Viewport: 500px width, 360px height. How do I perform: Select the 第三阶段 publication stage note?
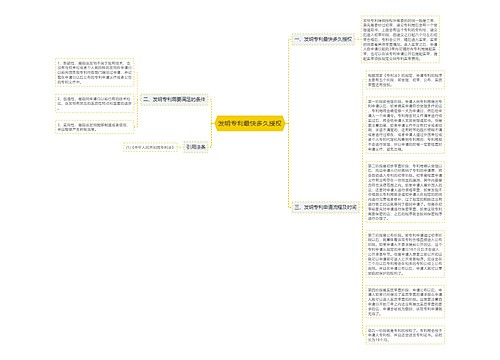click(405, 254)
